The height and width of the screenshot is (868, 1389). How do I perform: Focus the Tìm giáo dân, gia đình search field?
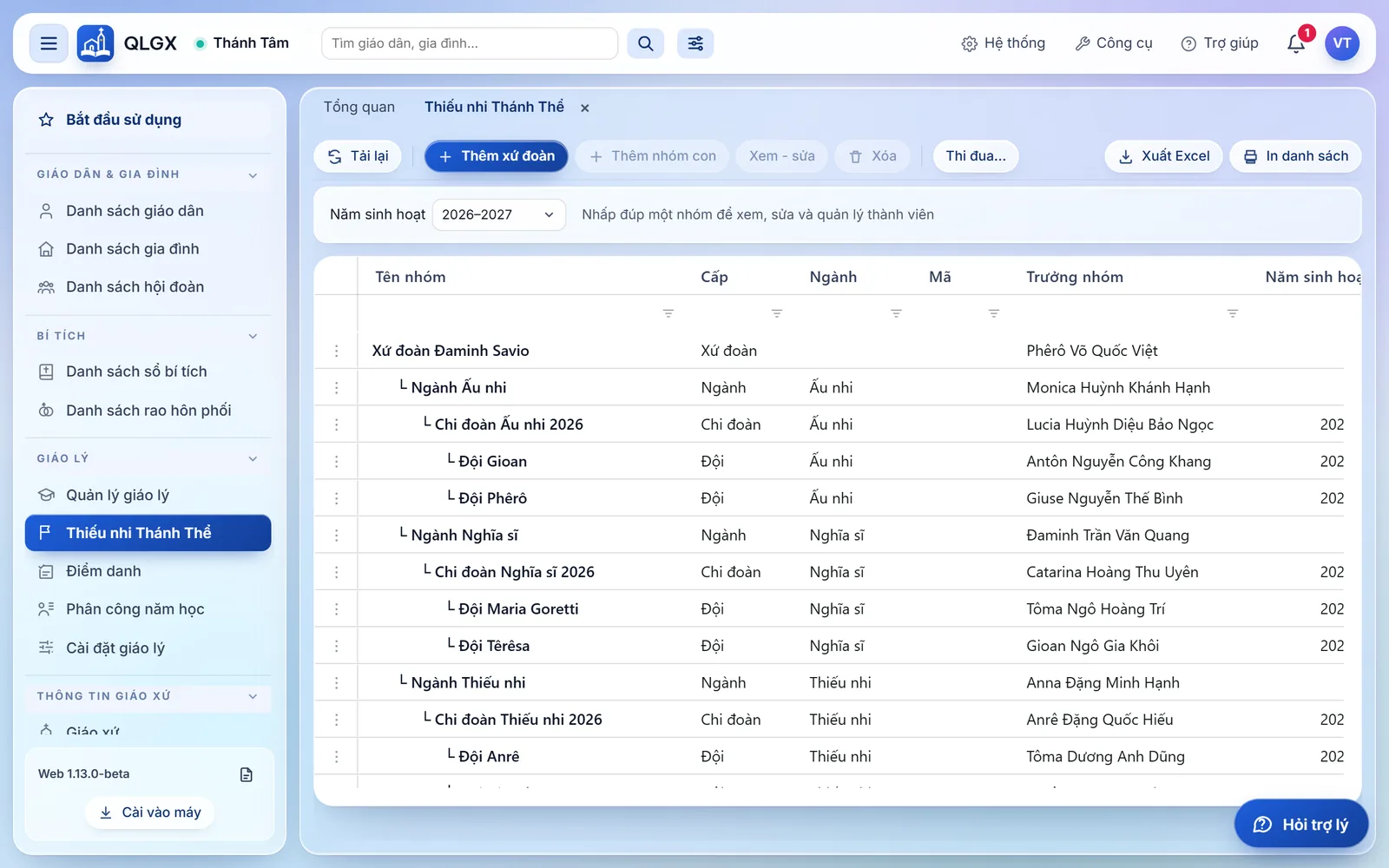470,43
